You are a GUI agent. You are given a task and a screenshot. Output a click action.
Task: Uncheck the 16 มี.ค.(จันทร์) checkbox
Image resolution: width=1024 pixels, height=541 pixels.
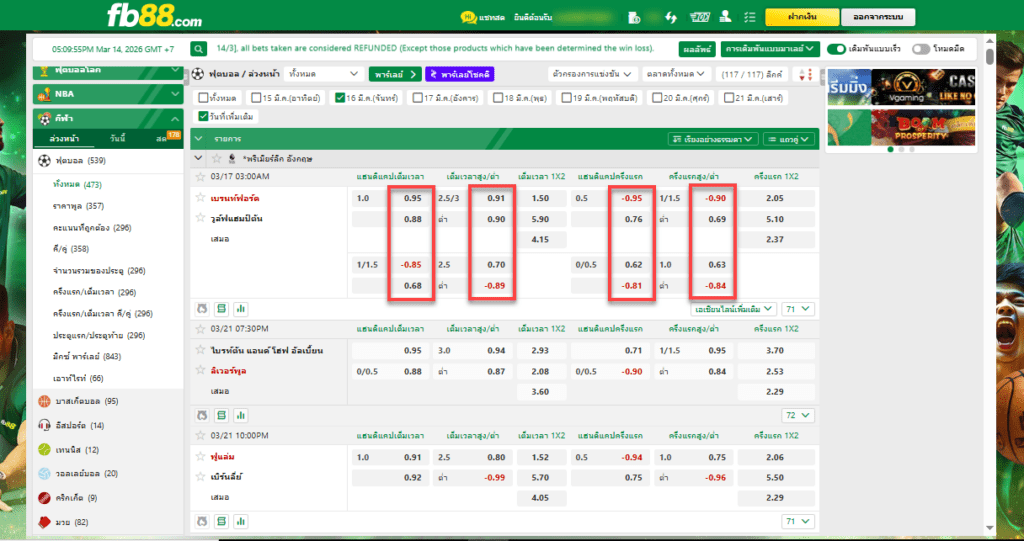(x=340, y=98)
